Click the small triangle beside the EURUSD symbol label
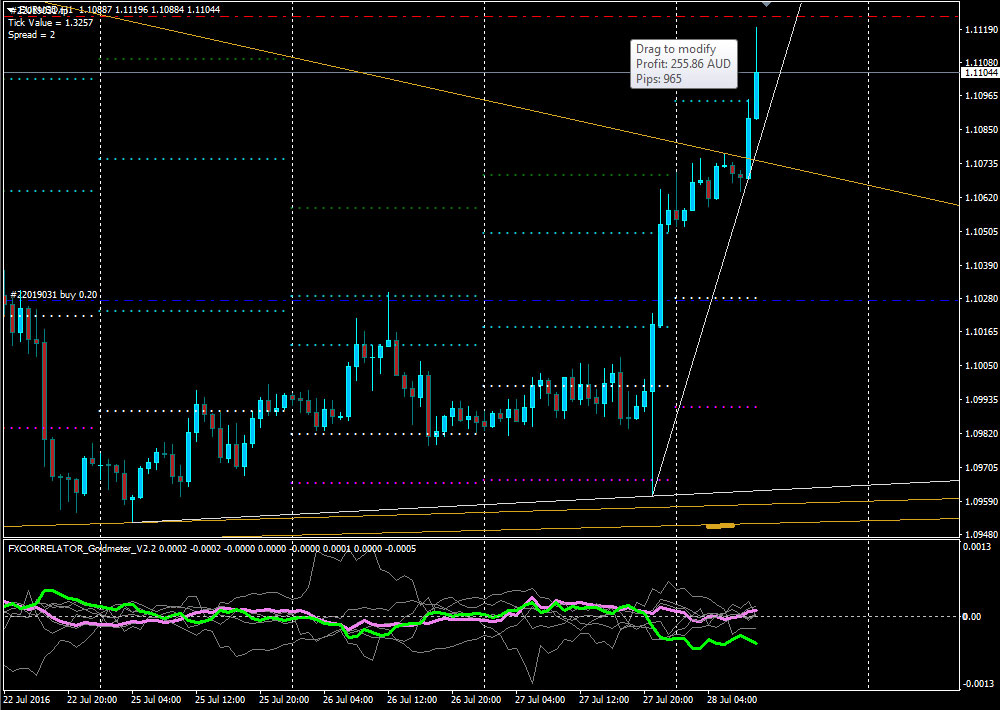This screenshot has height=710, width=1000. pos(10,9)
